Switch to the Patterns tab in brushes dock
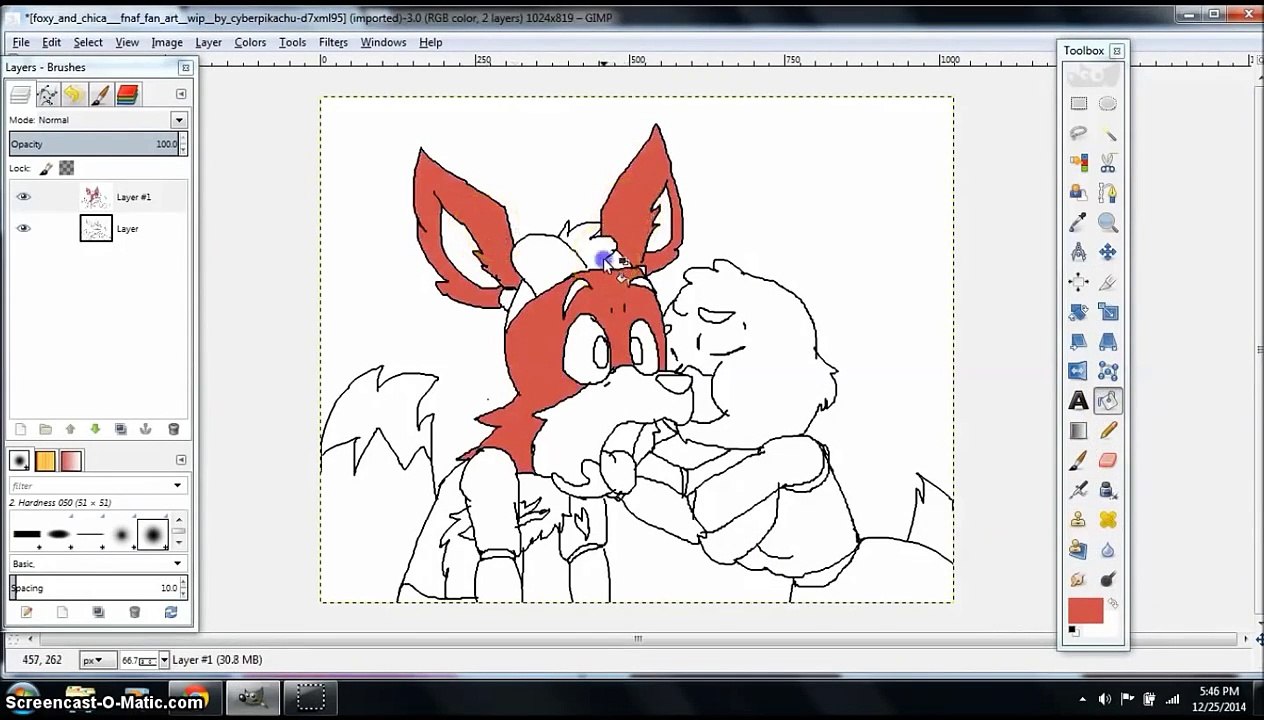This screenshot has width=1264, height=720. [45, 461]
